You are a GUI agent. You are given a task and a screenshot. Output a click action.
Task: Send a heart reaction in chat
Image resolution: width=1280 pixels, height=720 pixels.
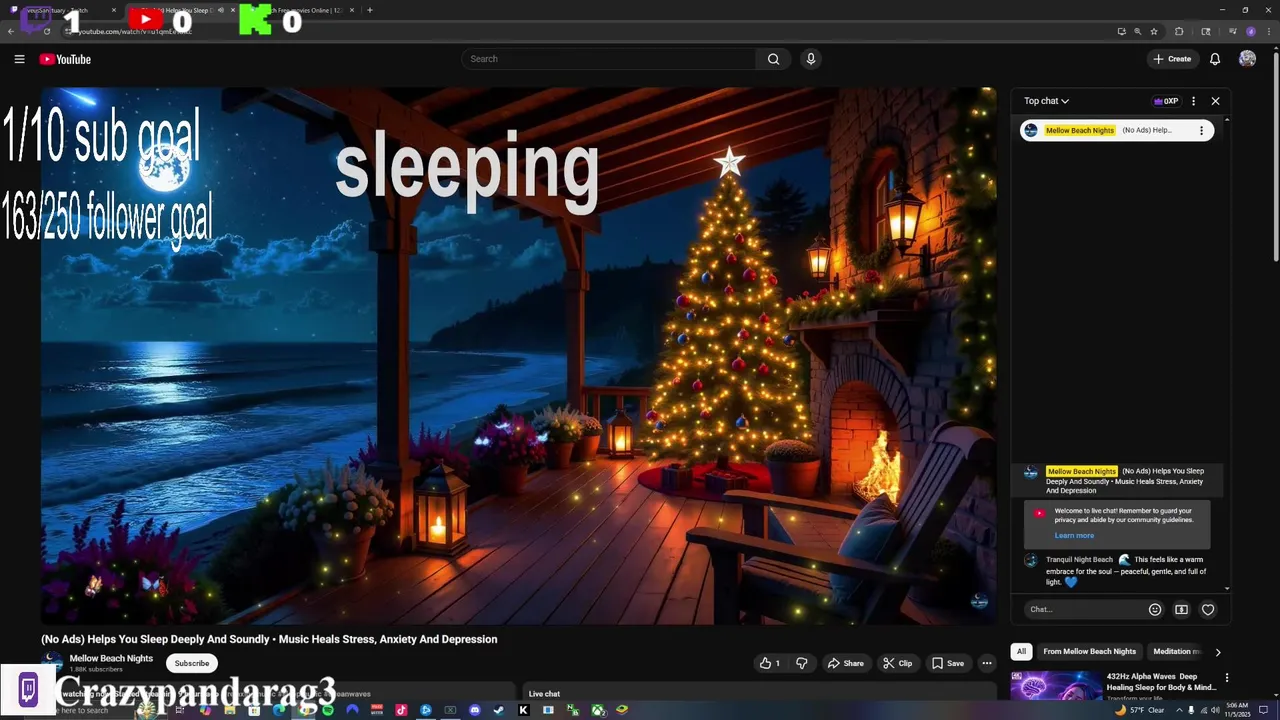[x=1208, y=609]
